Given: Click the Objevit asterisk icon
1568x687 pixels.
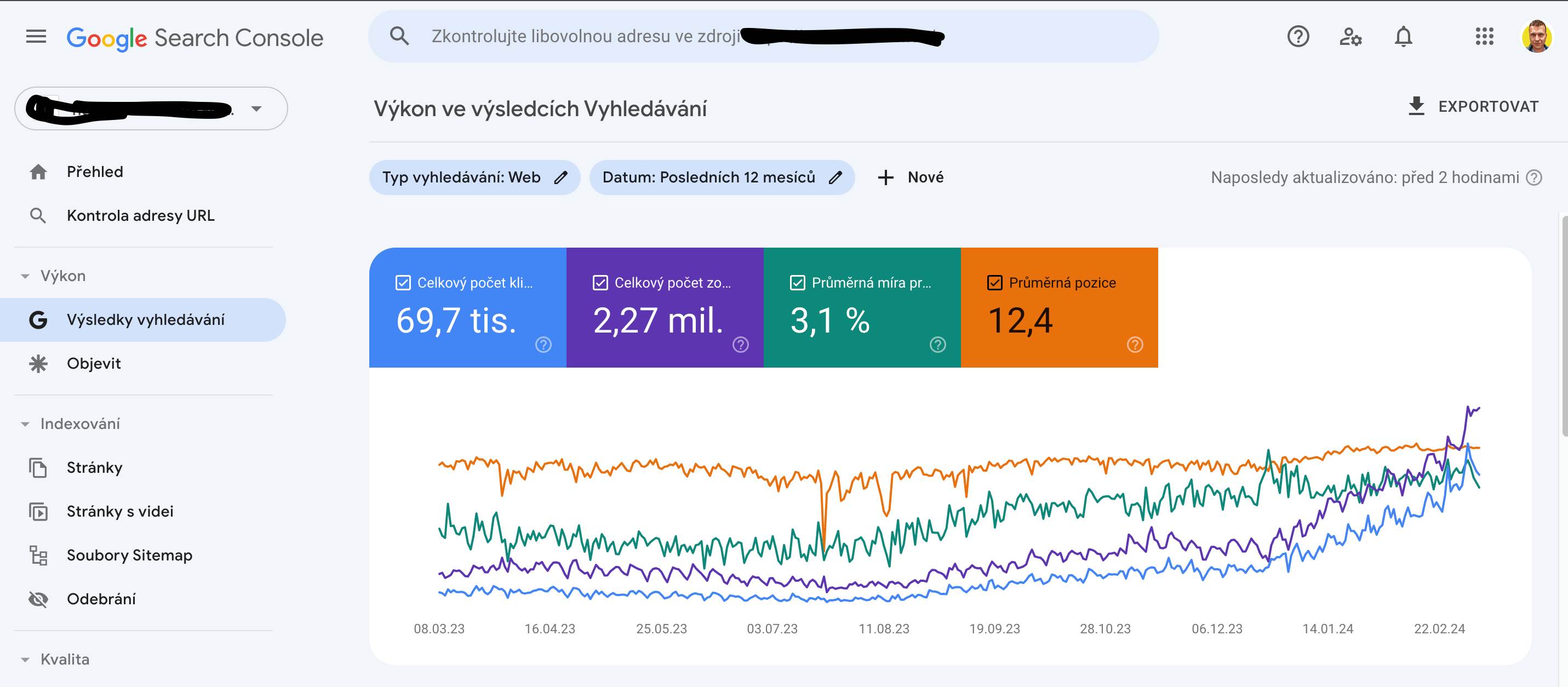Looking at the screenshot, I should [38, 363].
